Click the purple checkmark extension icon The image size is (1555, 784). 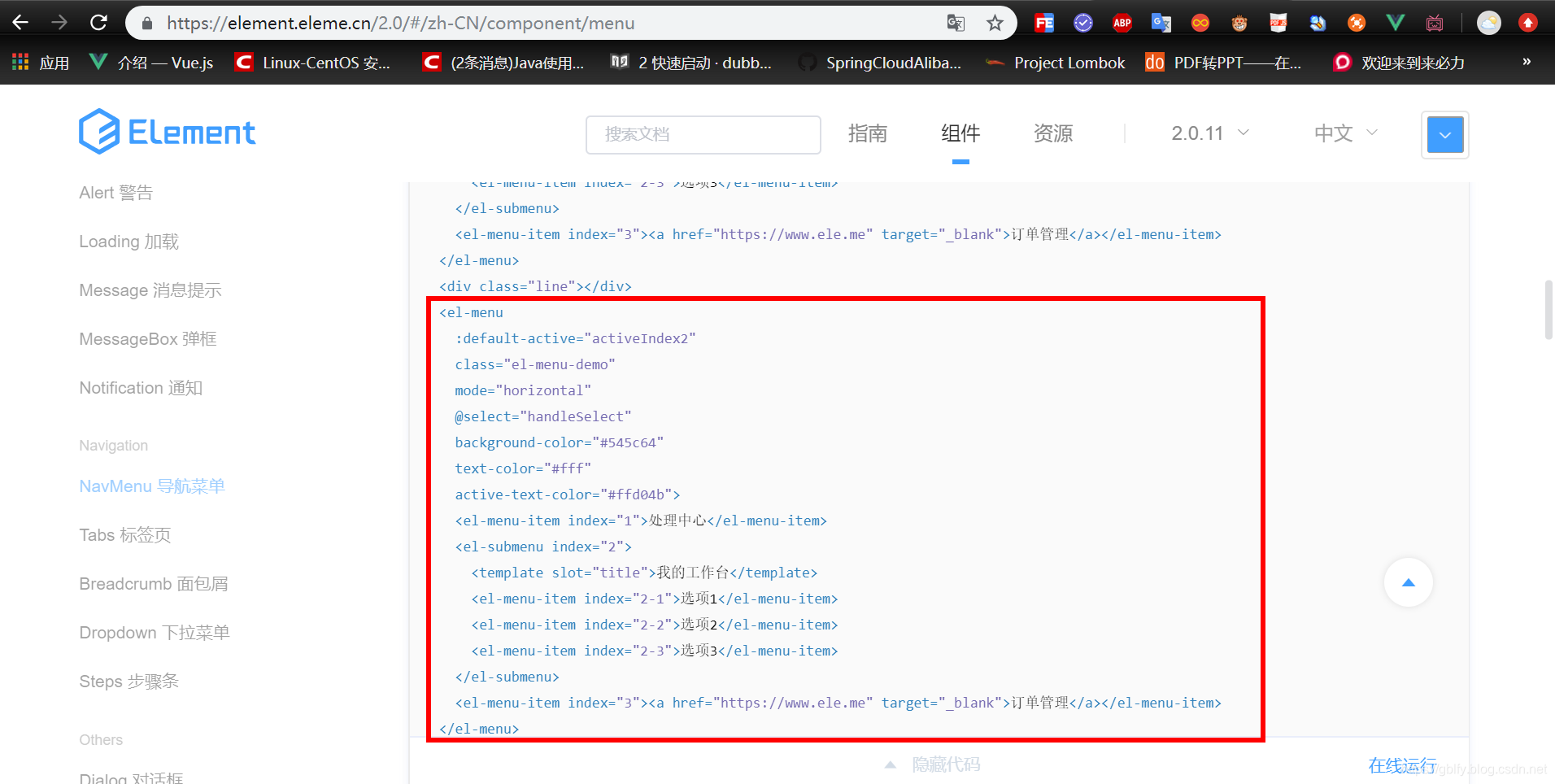coord(1083,23)
